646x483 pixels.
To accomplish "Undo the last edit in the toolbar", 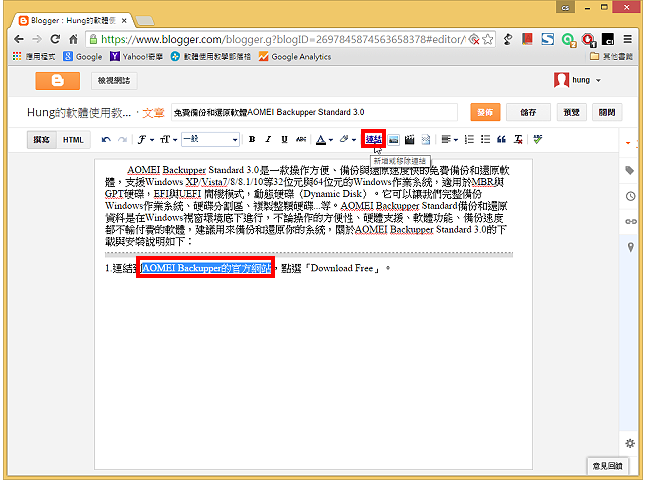I will coord(106,140).
